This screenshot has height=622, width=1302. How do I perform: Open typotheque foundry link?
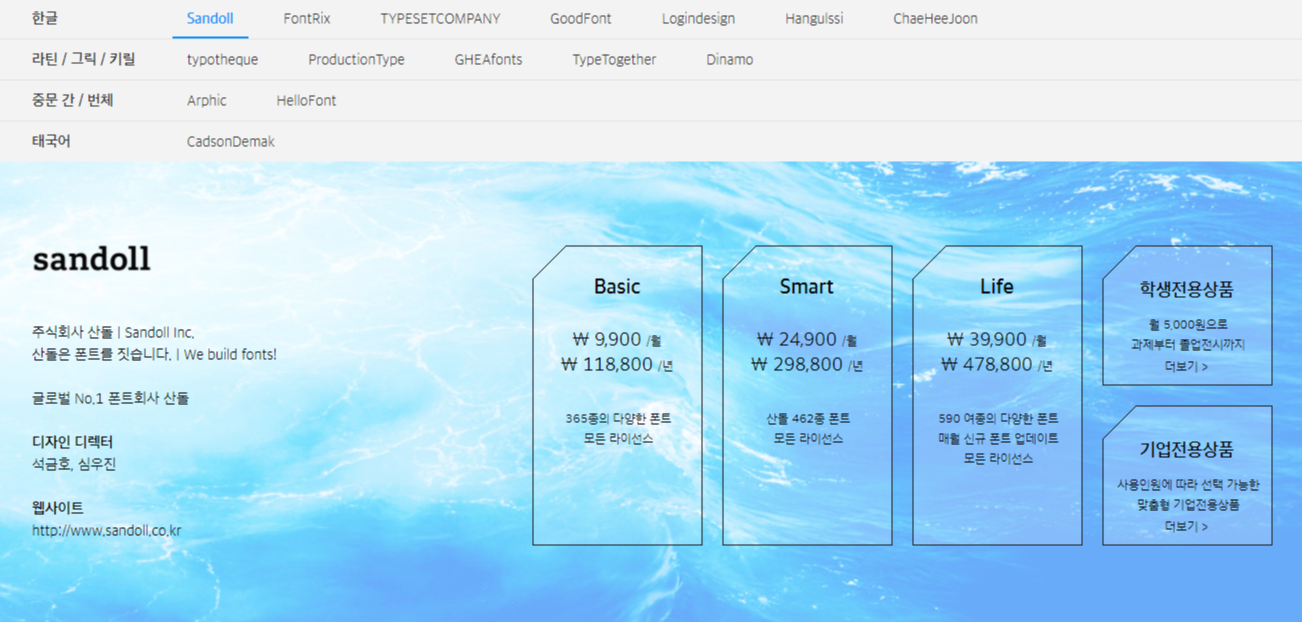click(222, 60)
